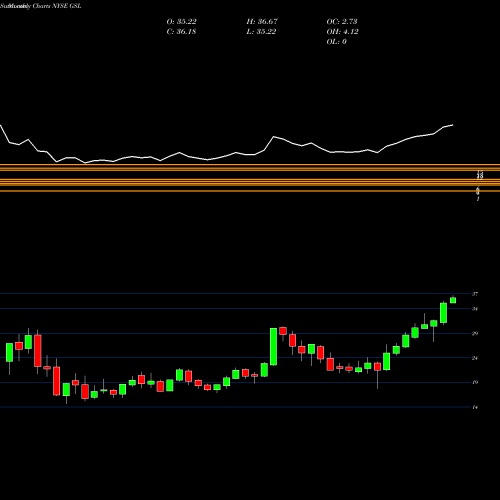Image resolution: width=500 pixels, height=500 pixels.
Task: Click the 'OL: 0' reading
Action: tap(337, 42)
